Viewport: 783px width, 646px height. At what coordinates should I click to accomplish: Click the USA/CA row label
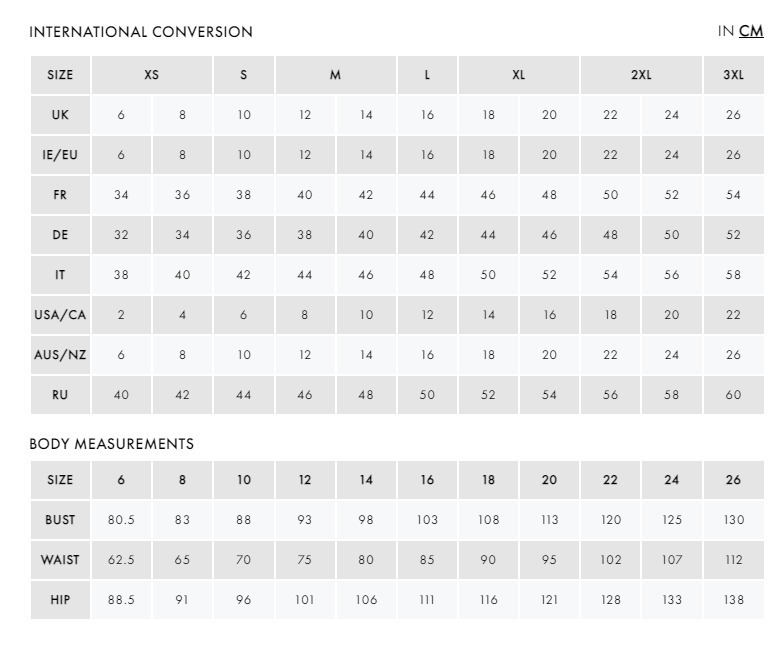[x=60, y=315]
